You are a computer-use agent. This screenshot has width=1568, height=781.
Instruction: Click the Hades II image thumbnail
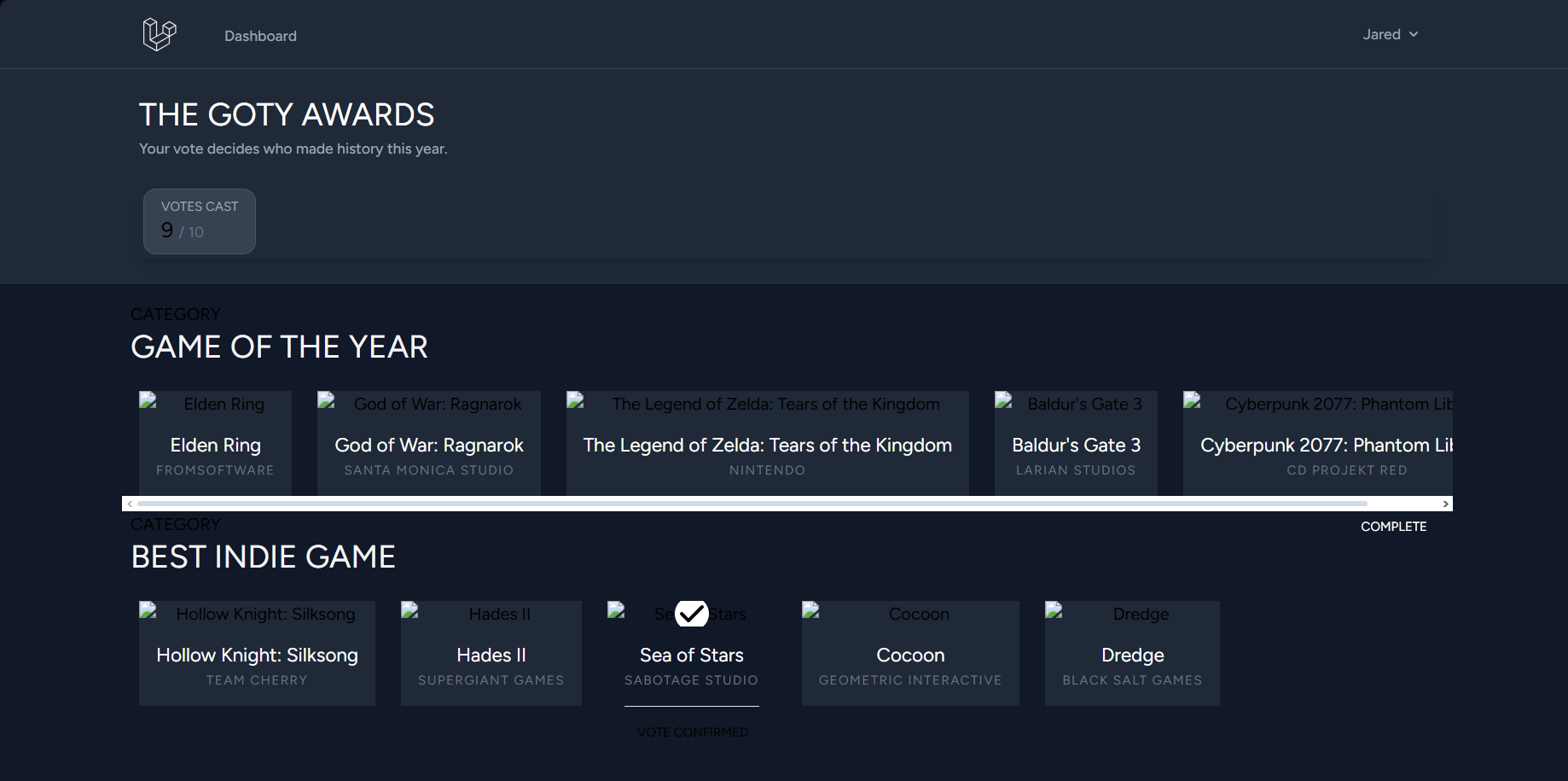pos(491,614)
